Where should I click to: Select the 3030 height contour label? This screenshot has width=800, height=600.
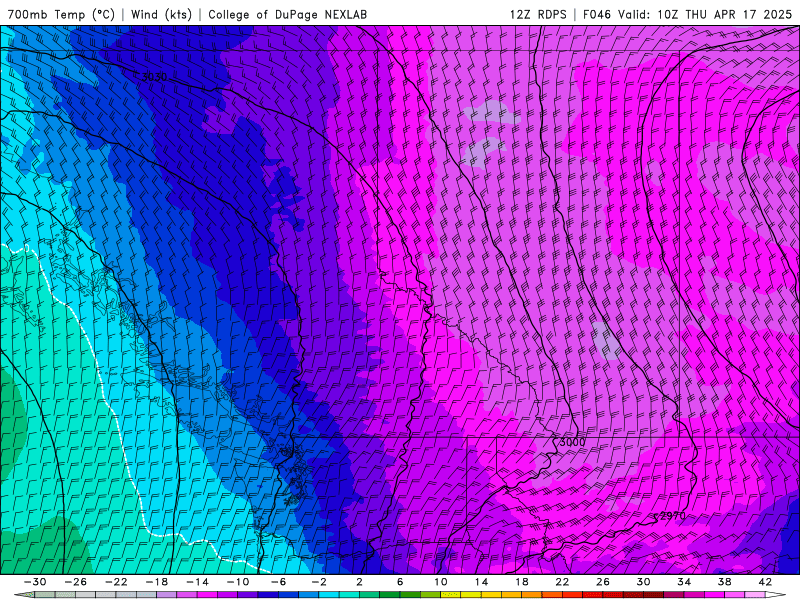154,77
